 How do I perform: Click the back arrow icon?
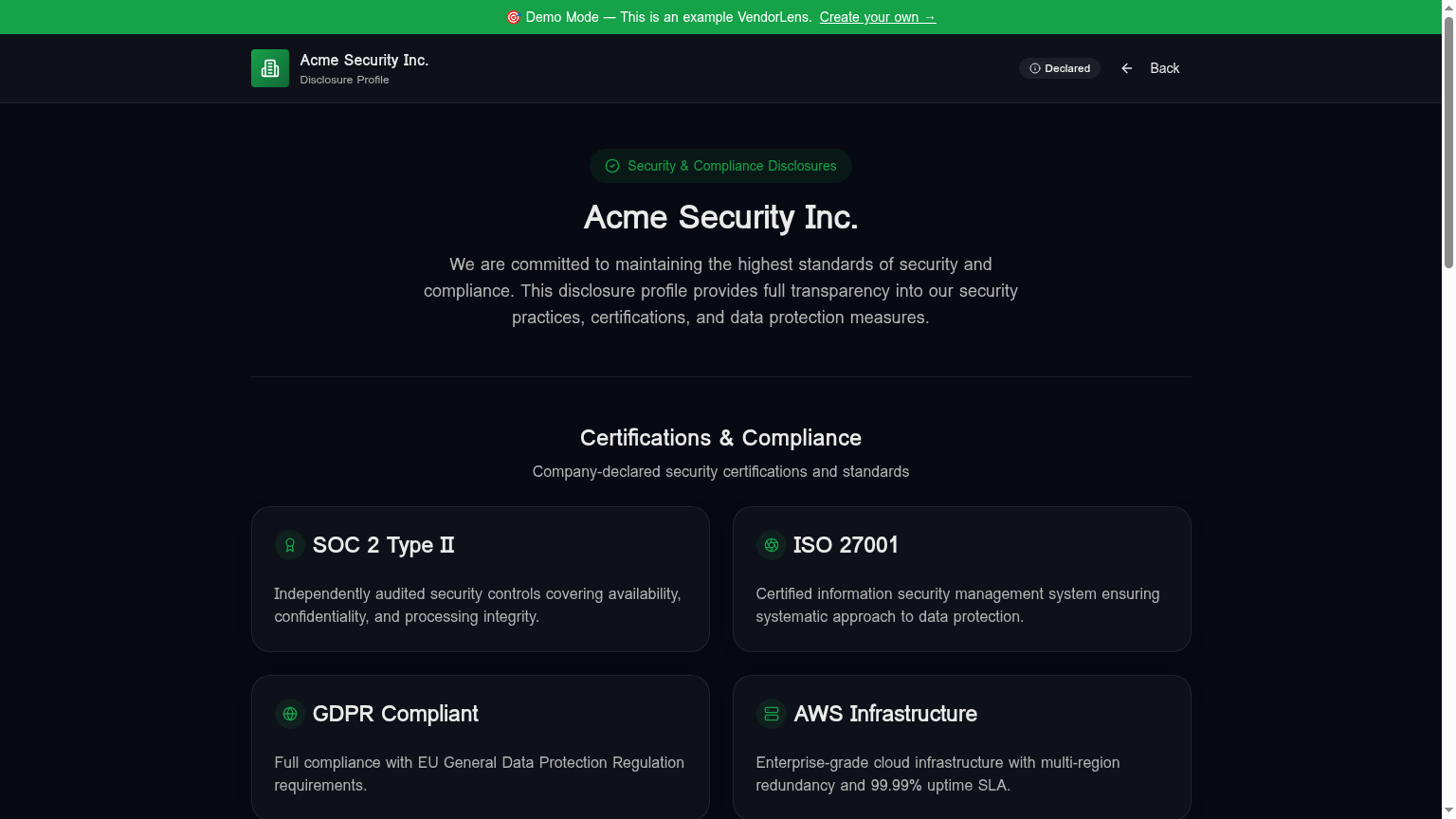pyautogui.click(x=1127, y=68)
